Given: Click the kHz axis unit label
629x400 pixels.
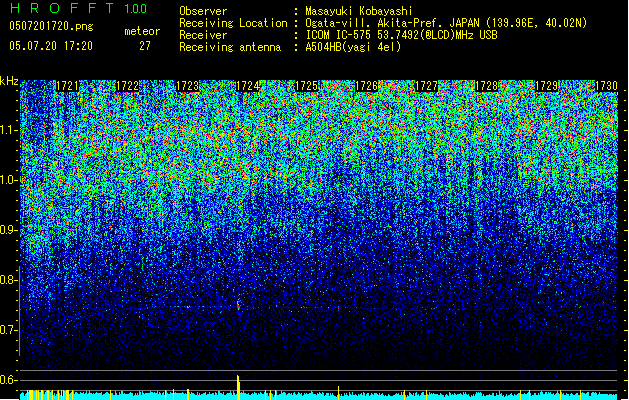Looking at the screenshot, I should 9,81.
